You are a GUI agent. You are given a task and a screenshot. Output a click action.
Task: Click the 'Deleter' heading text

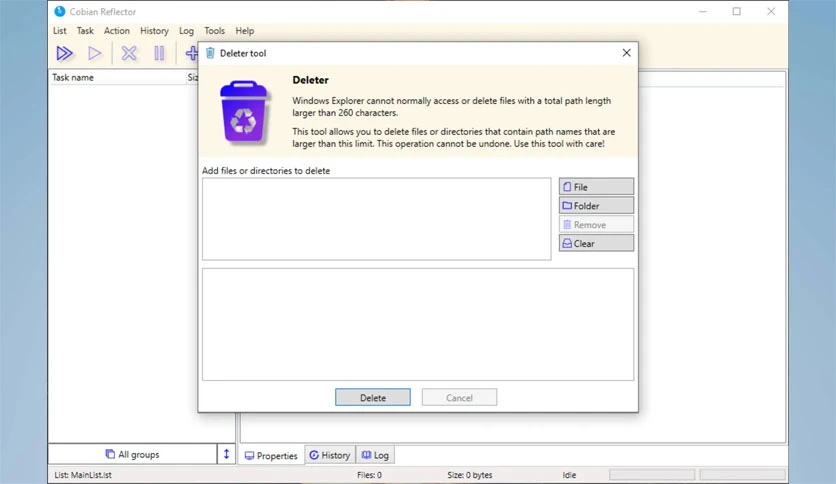tap(310, 80)
